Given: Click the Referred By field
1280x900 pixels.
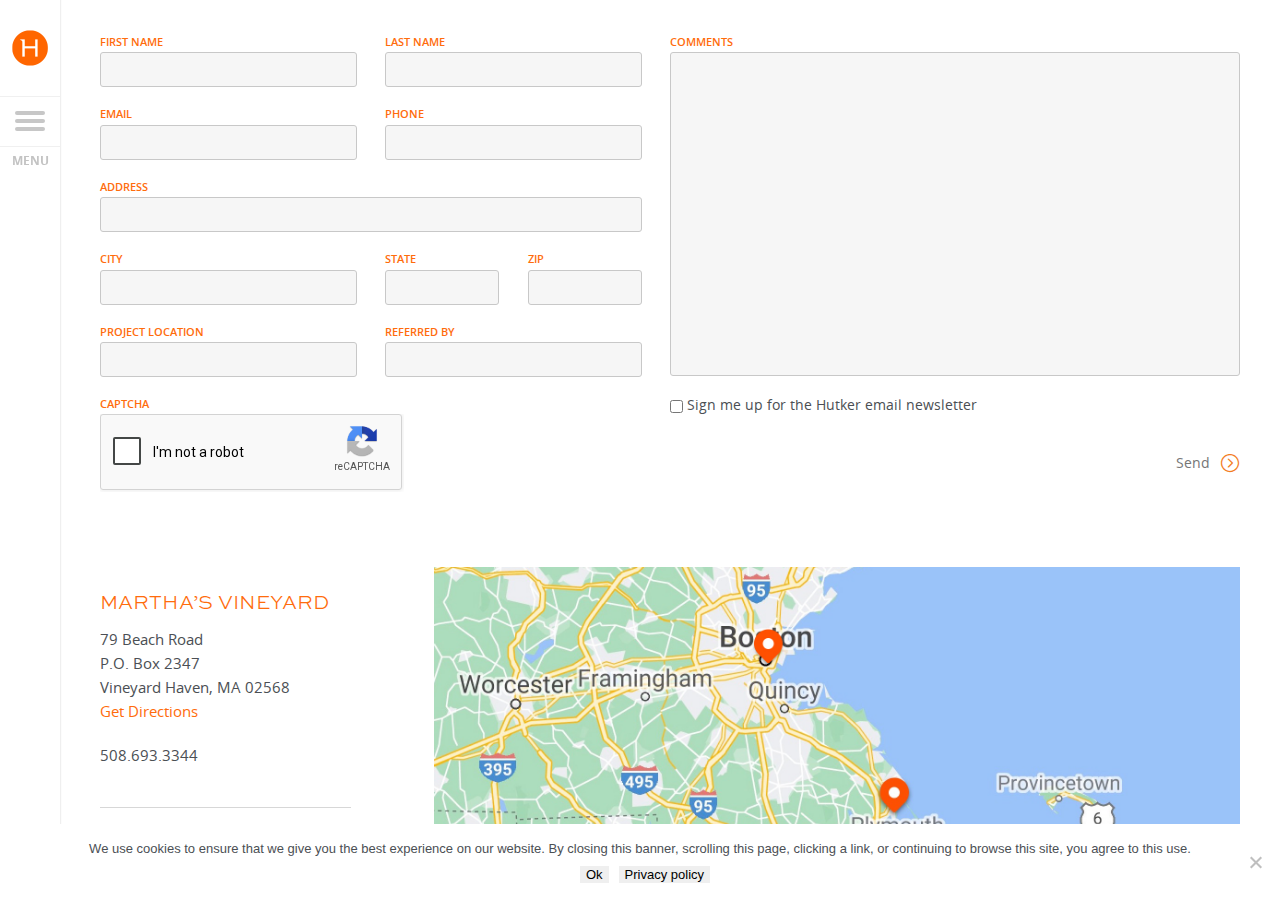Looking at the screenshot, I should click(513, 360).
